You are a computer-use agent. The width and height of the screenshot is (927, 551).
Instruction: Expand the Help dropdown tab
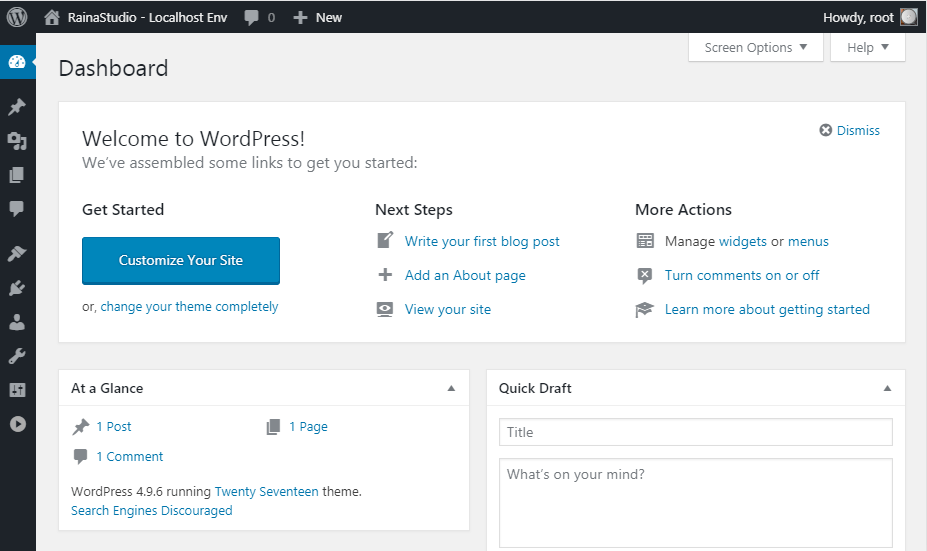coord(867,47)
